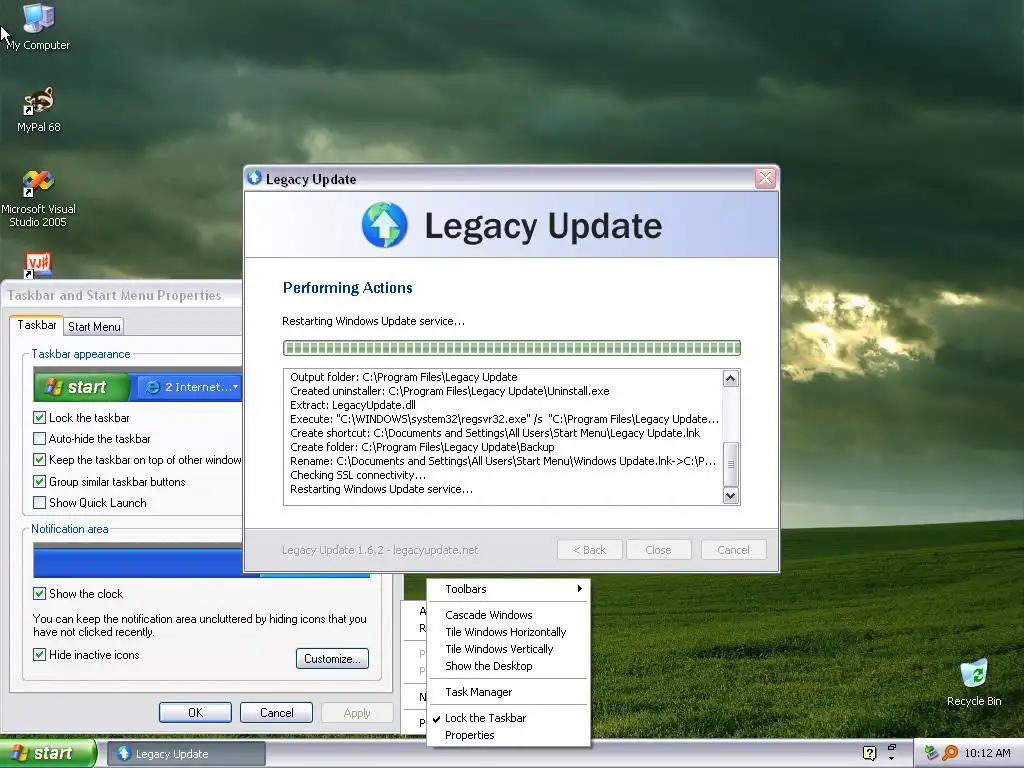Click the 'Output folder' log line

point(404,377)
